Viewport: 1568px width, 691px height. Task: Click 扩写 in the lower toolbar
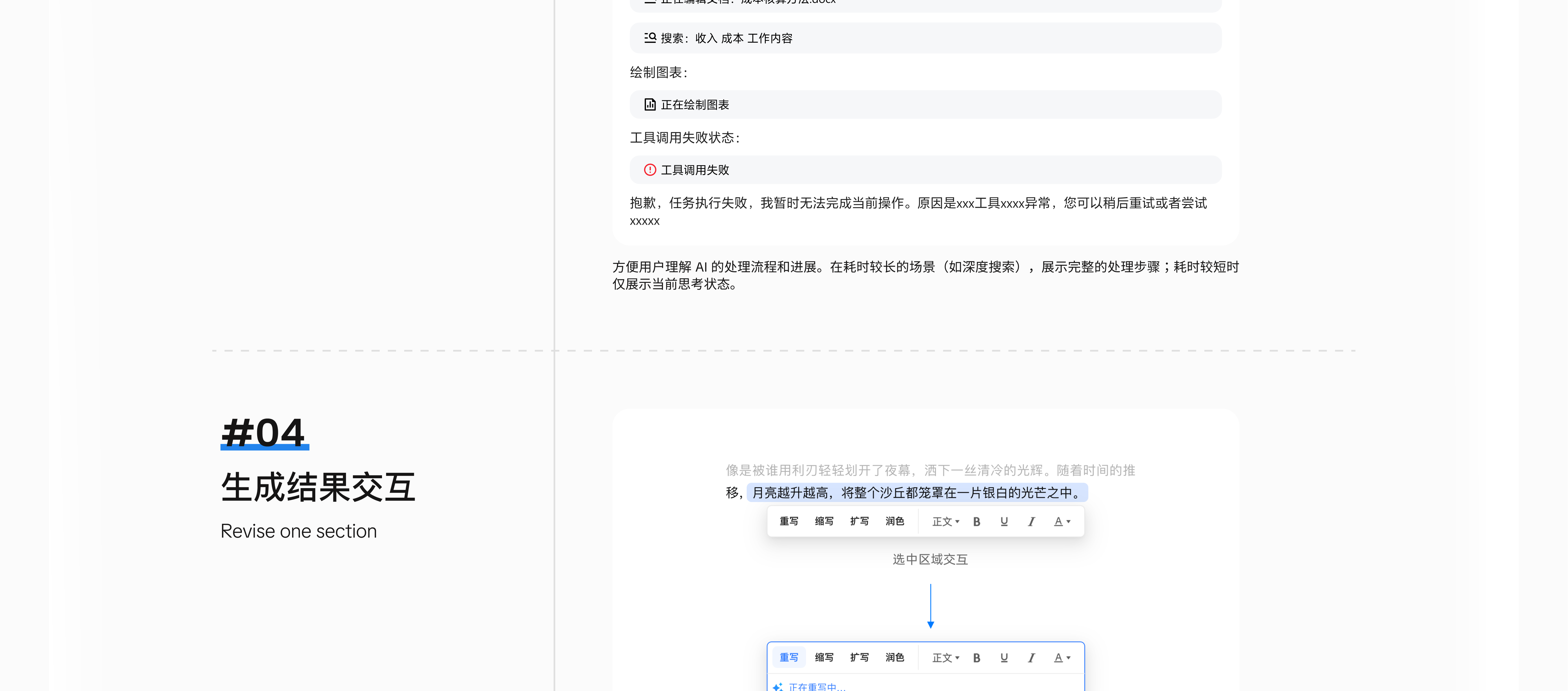(x=859, y=658)
